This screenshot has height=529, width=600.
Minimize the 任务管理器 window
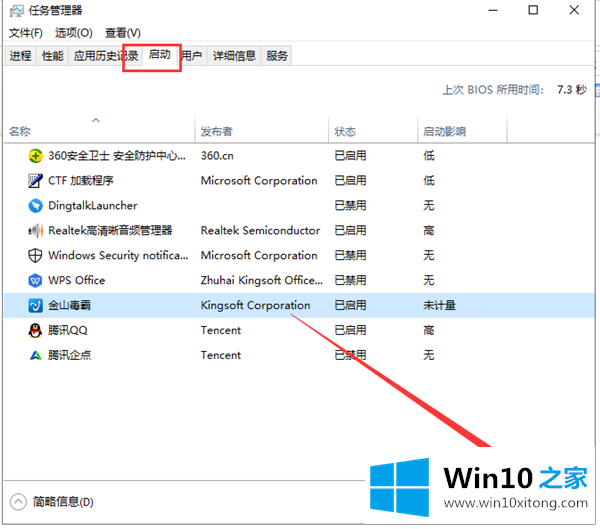(493, 10)
